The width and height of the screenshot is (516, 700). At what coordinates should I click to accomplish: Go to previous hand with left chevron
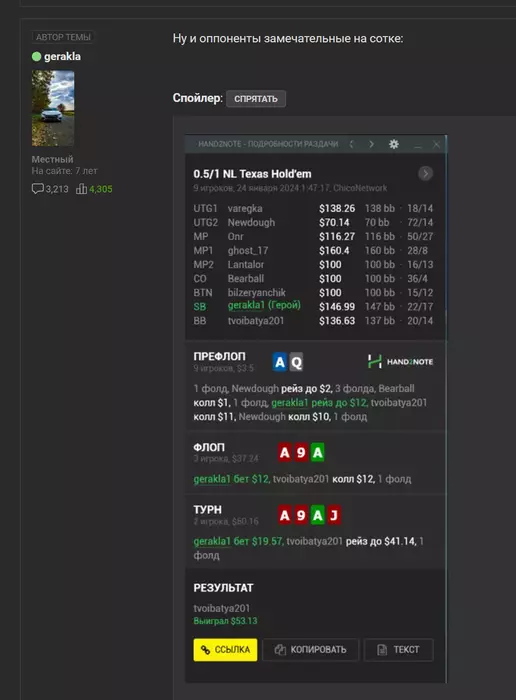(x=351, y=144)
